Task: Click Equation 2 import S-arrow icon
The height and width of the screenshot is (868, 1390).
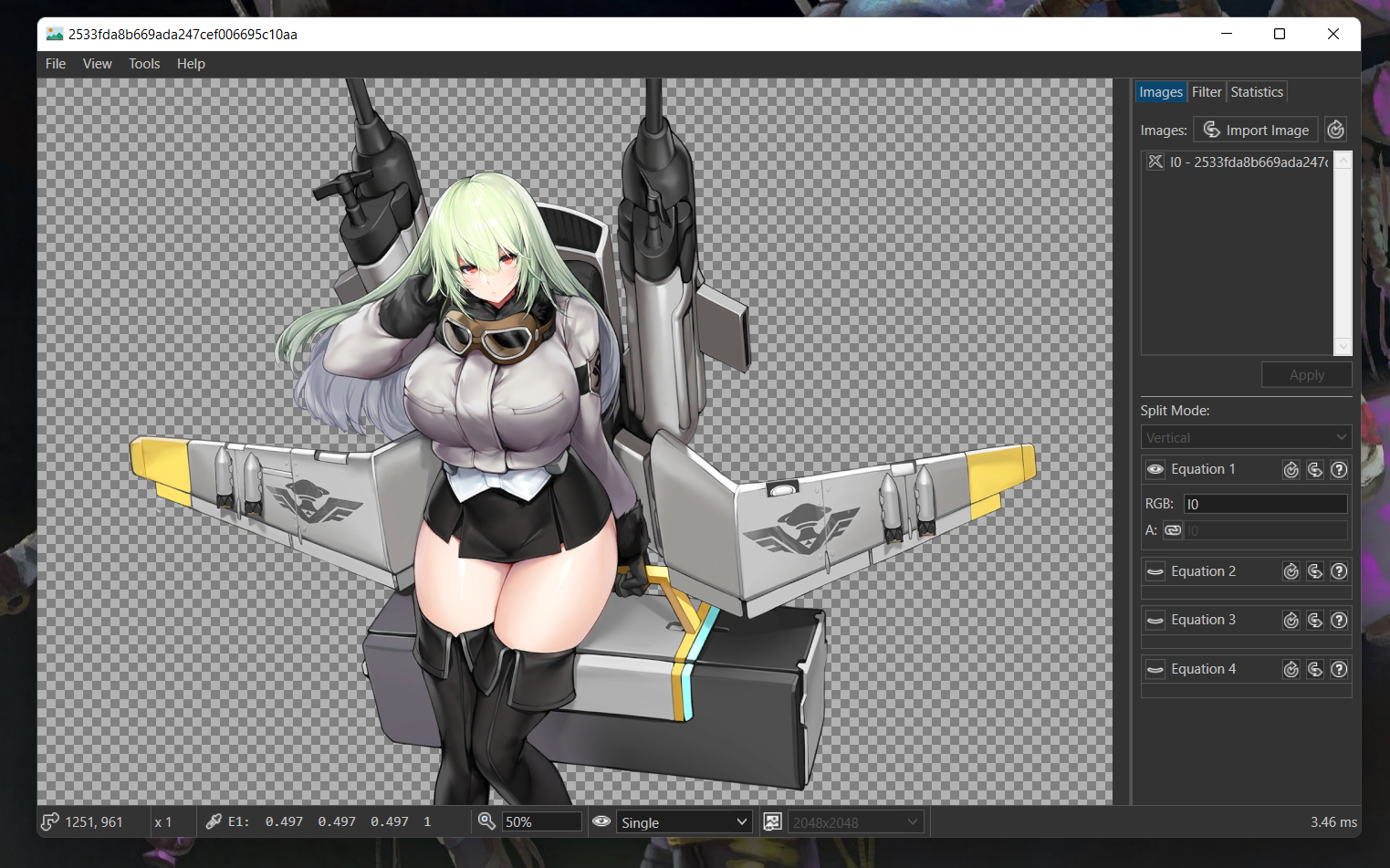Action: 1314,571
